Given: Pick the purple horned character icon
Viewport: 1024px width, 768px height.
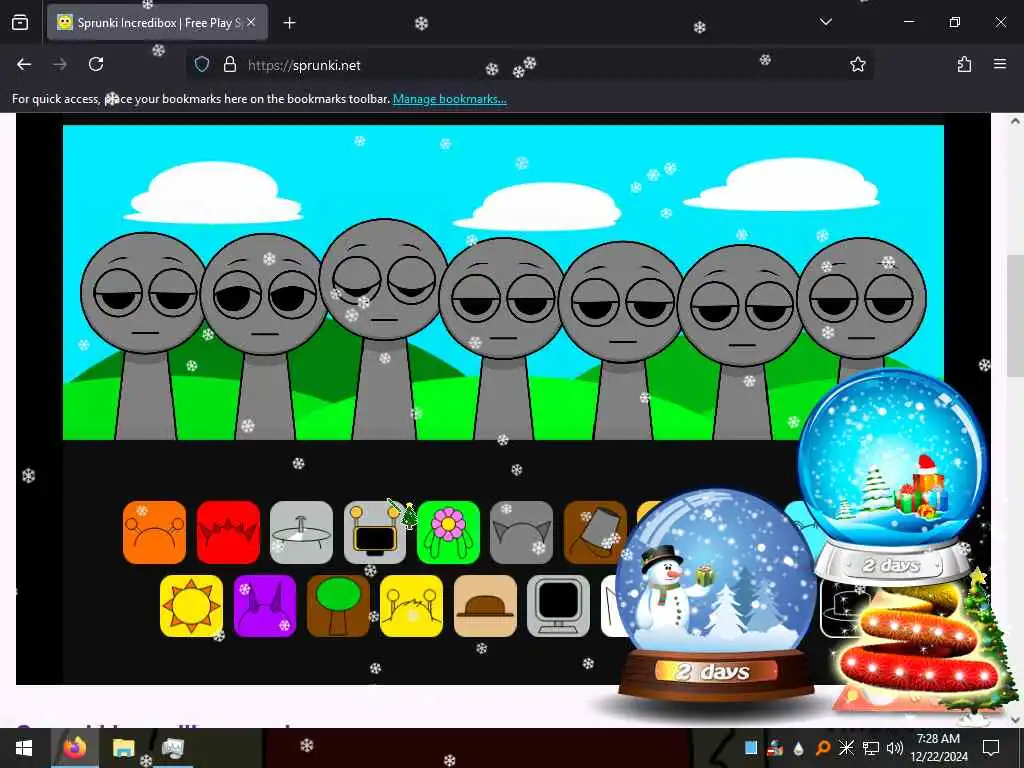Looking at the screenshot, I should (264, 605).
